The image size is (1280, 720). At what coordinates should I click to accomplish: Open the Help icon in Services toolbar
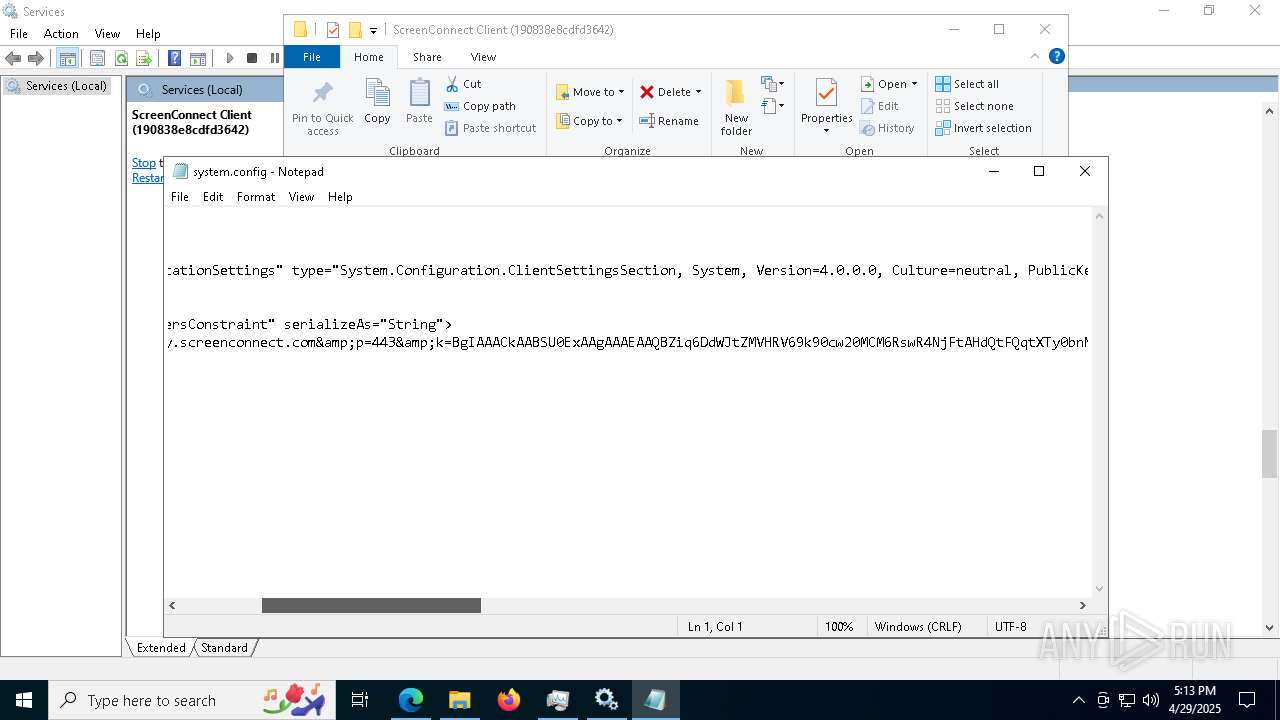pos(174,59)
